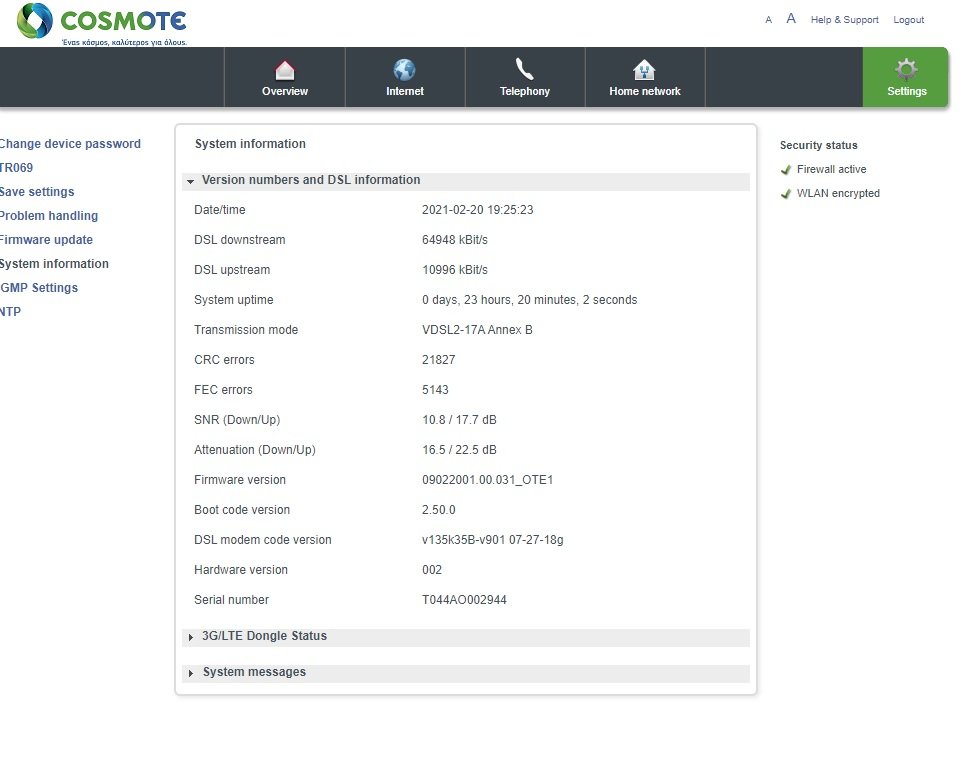Screen dimensions: 979x765
Task: Click the Settings gear icon
Action: (x=906, y=69)
